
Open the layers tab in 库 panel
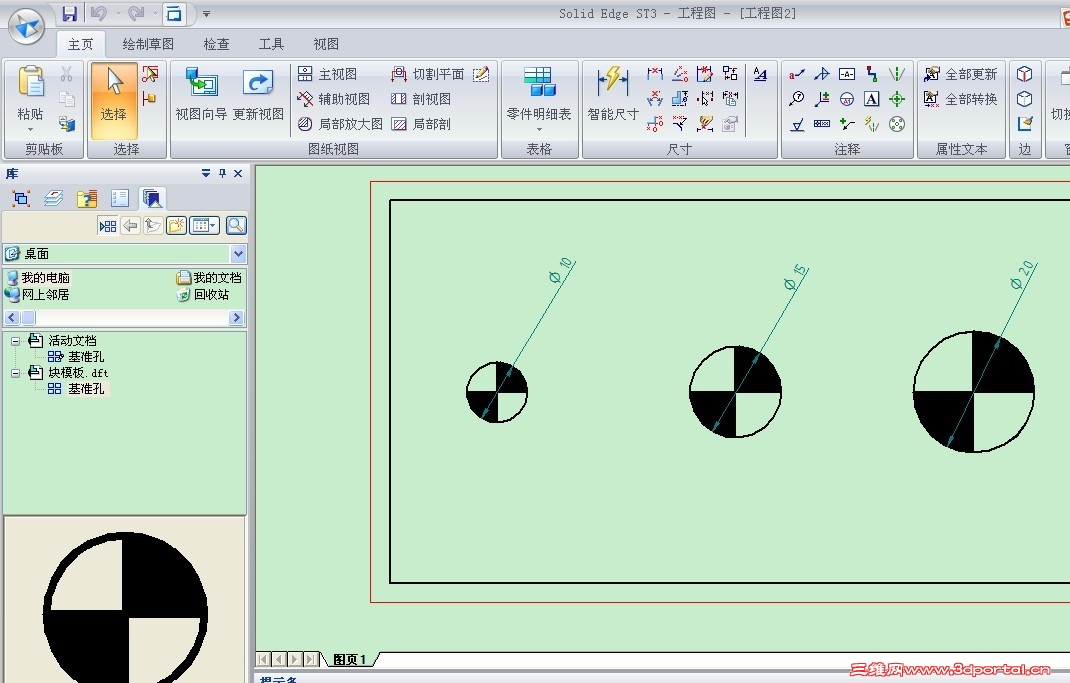tap(53, 199)
